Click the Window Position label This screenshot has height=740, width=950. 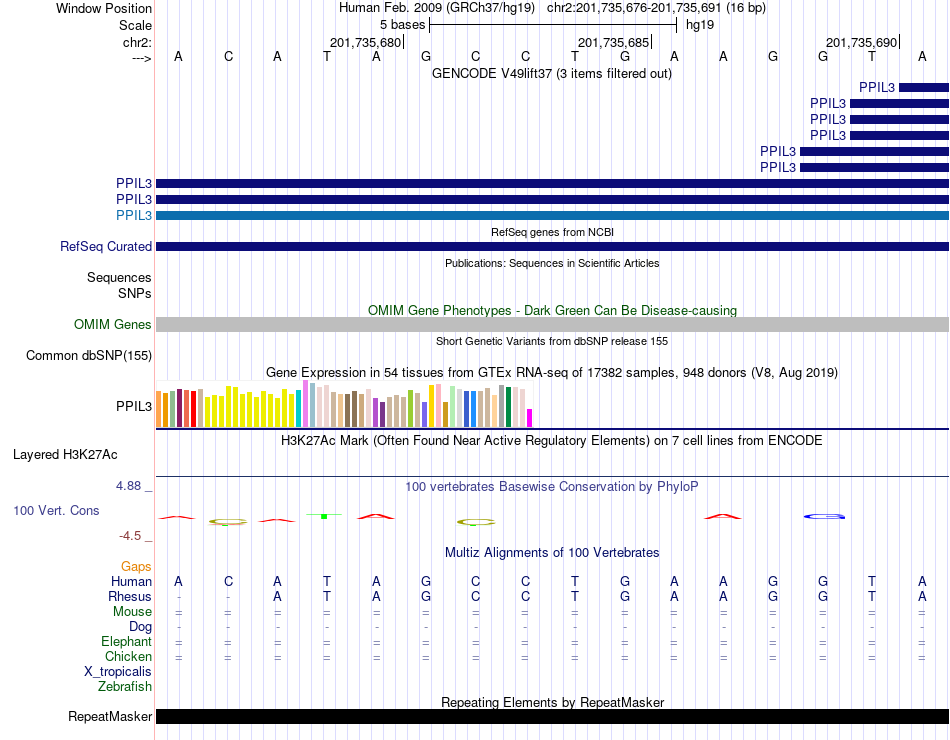point(104,8)
